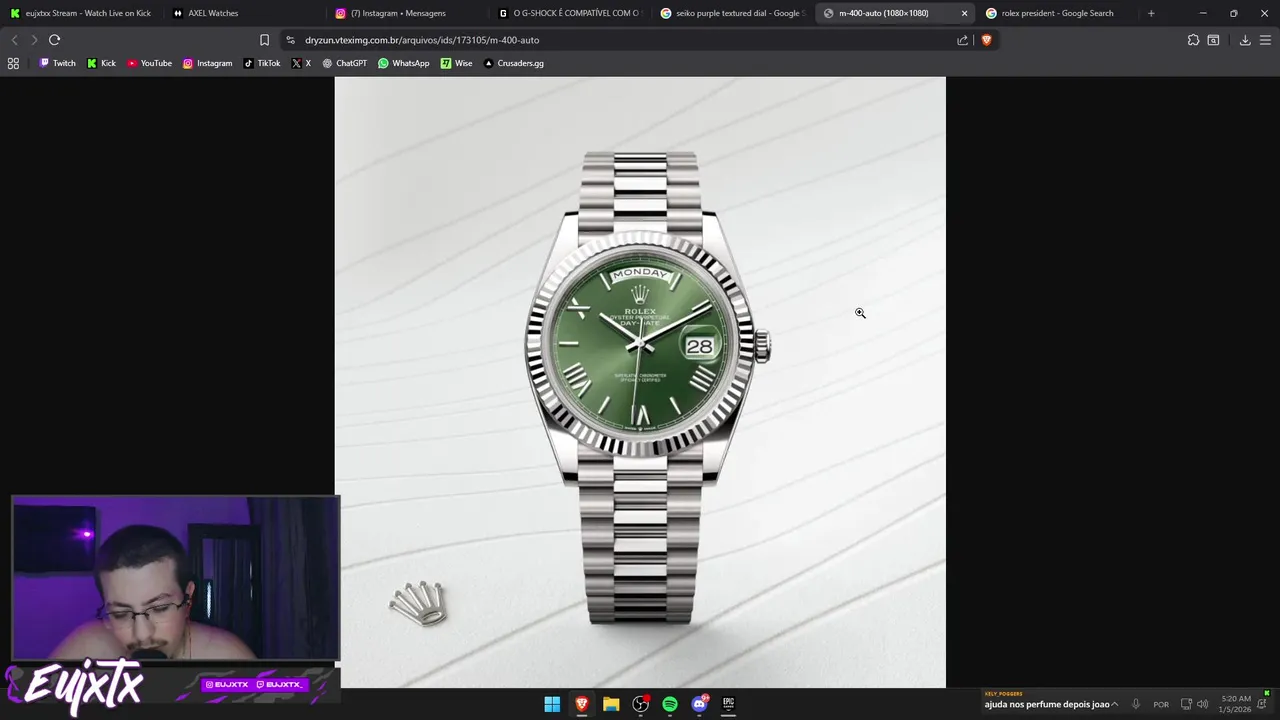Switch to seiko purple textured dial tab

[x=732, y=13]
